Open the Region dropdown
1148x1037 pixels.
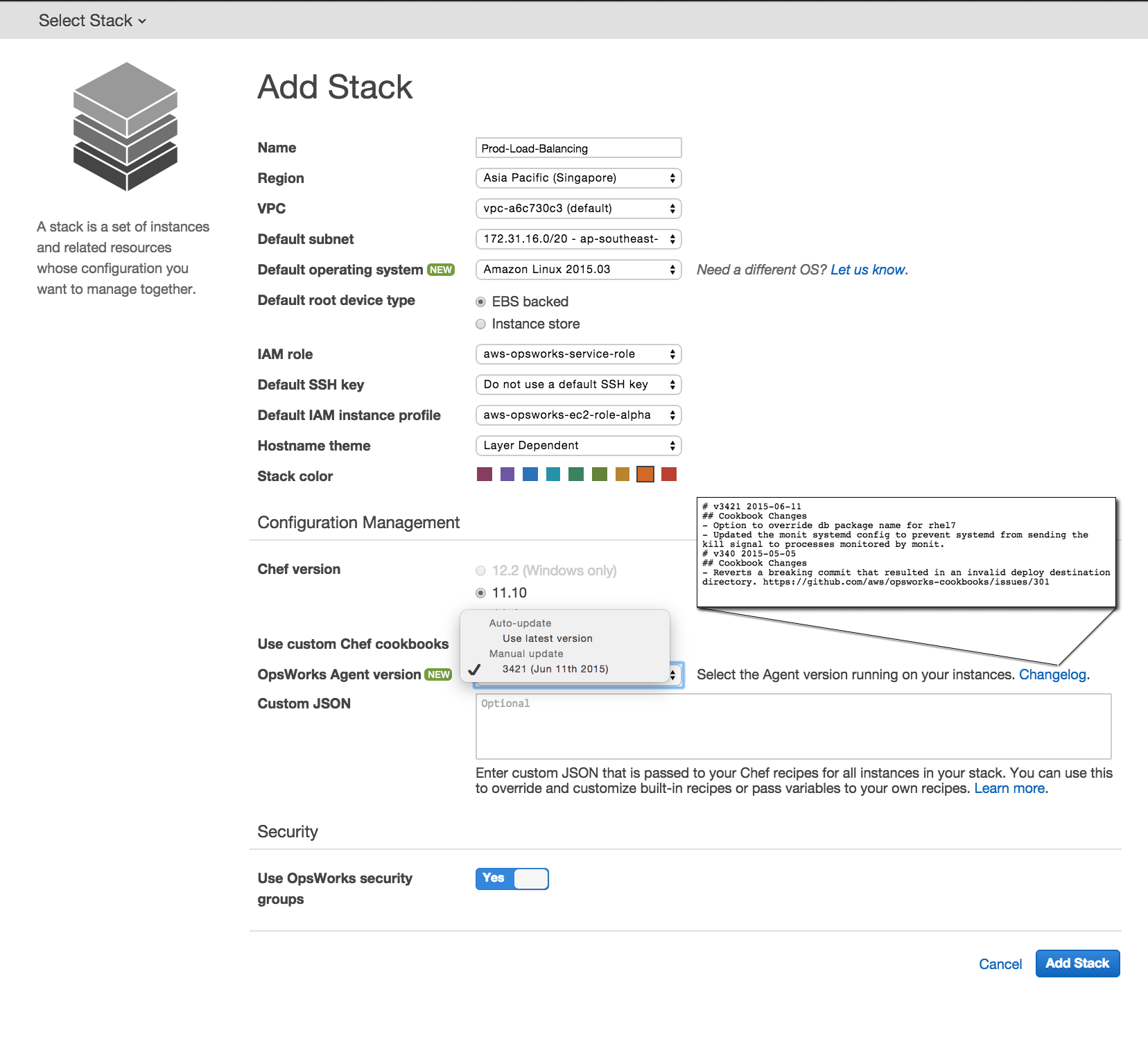point(579,178)
